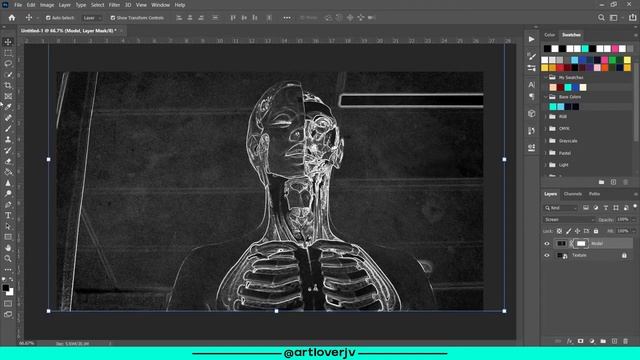Viewport: 640px width, 360px height.
Task: Open the File menu
Action: 18,5
